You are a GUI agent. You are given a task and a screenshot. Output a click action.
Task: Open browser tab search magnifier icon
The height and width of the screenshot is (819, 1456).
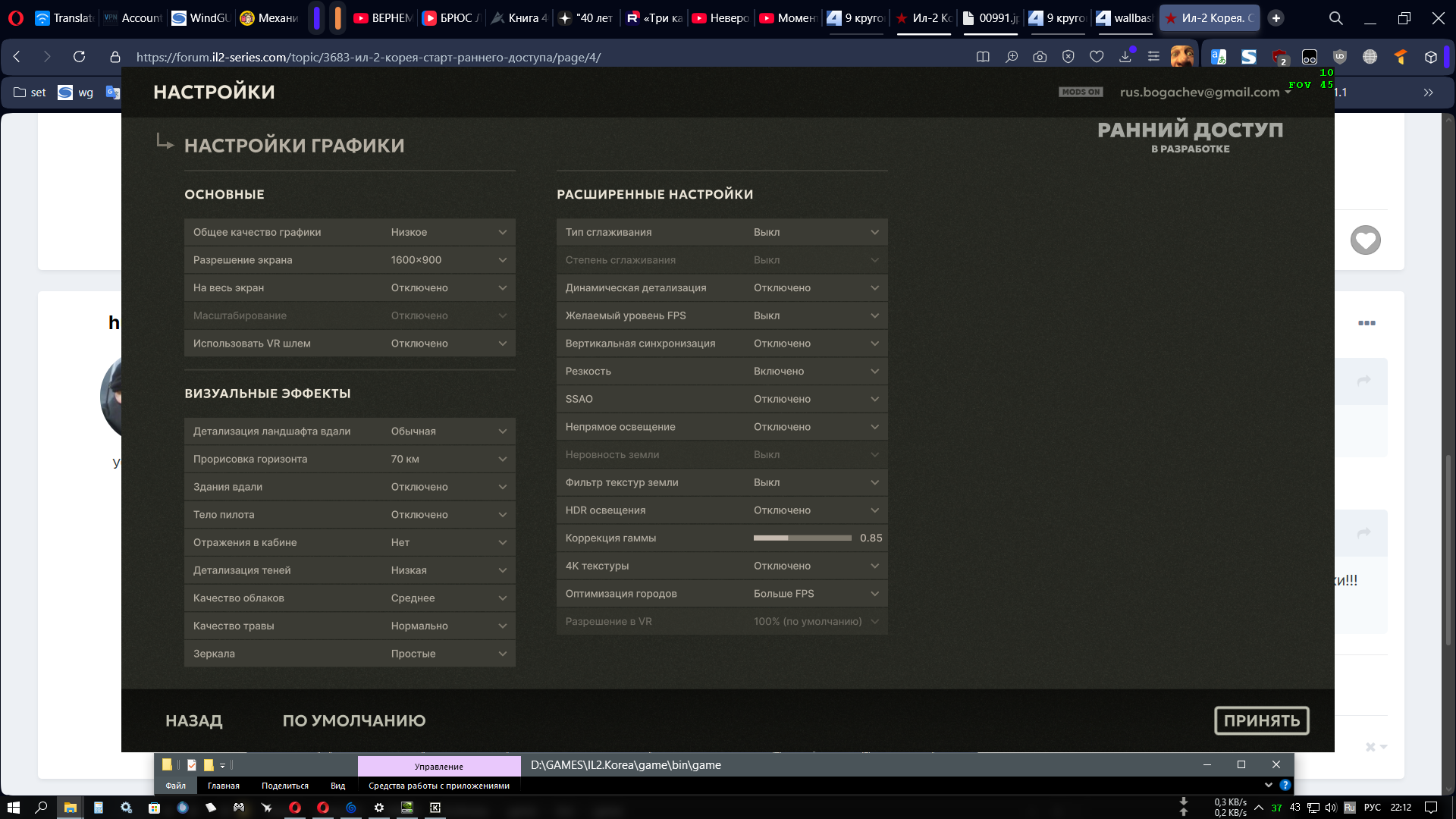[x=1336, y=17]
